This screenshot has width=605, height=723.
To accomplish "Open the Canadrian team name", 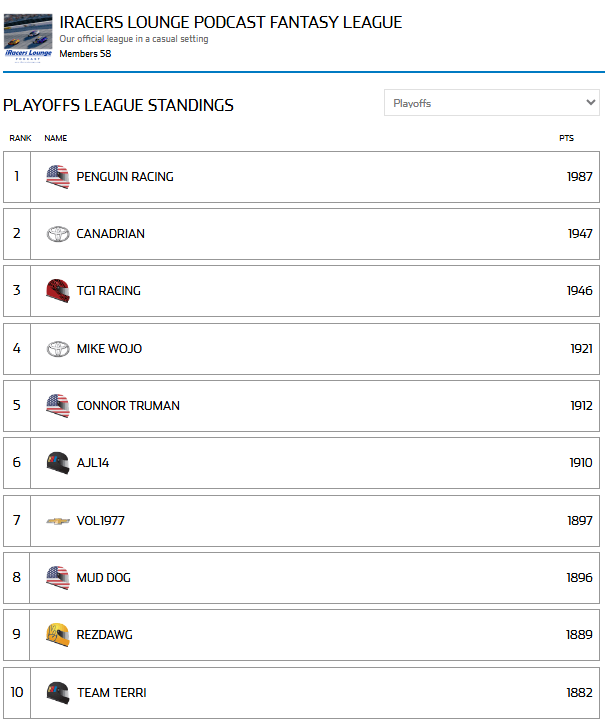I will 110,234.
